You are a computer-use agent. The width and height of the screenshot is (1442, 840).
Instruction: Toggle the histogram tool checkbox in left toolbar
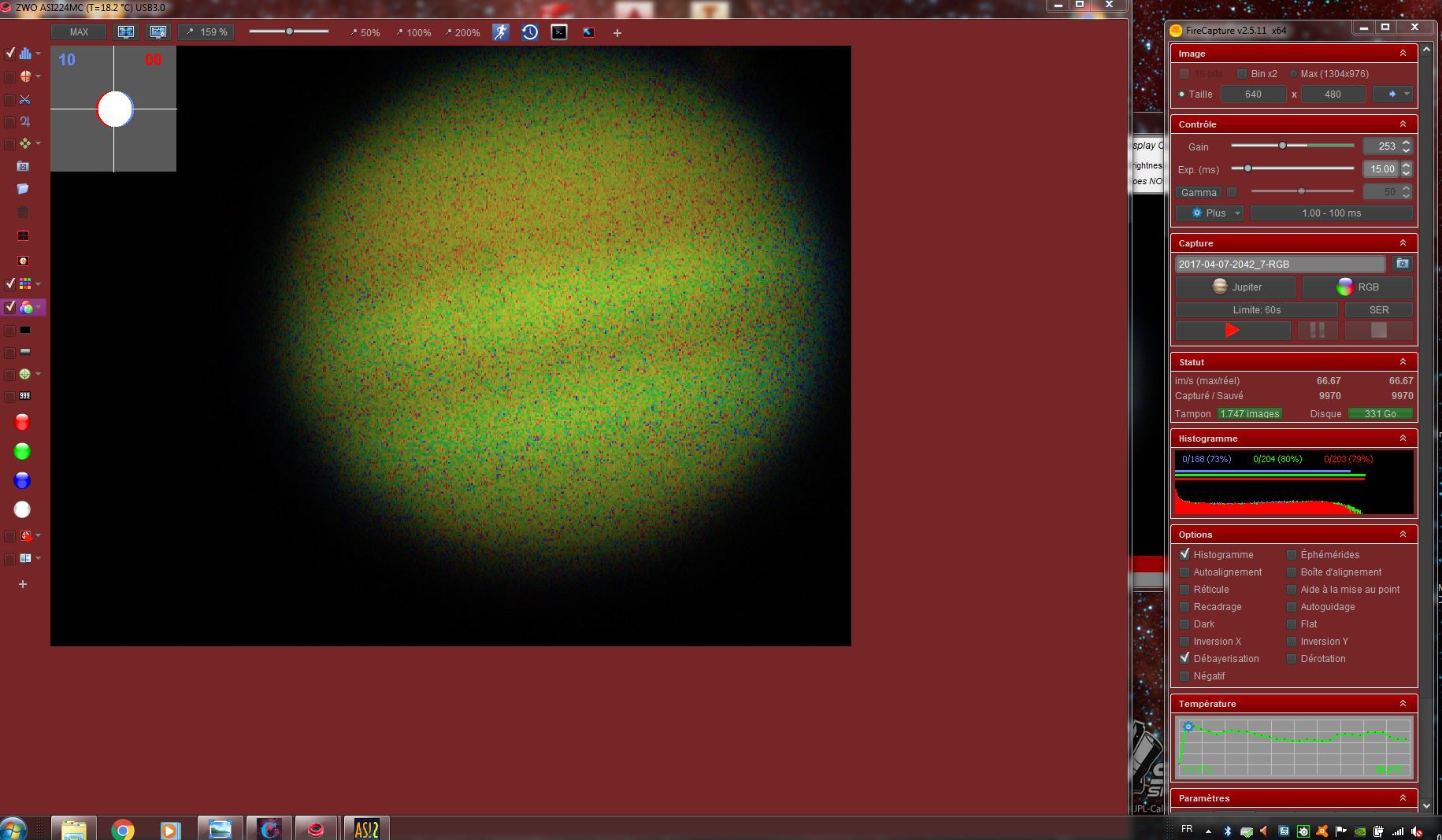tap(10, 54)
